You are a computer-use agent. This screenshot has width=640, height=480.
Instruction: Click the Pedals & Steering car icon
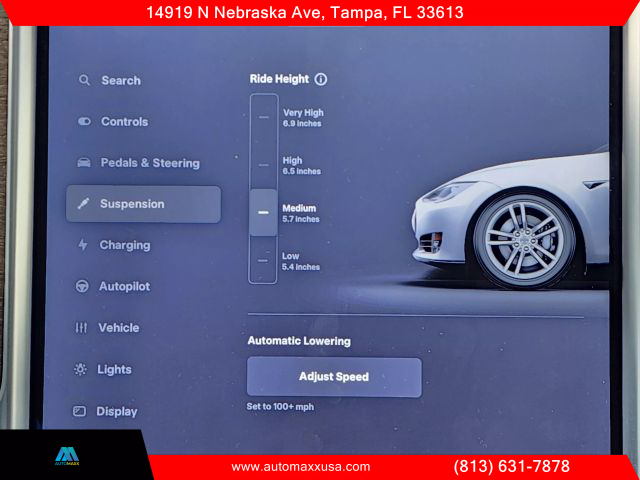tap(83, 163)
